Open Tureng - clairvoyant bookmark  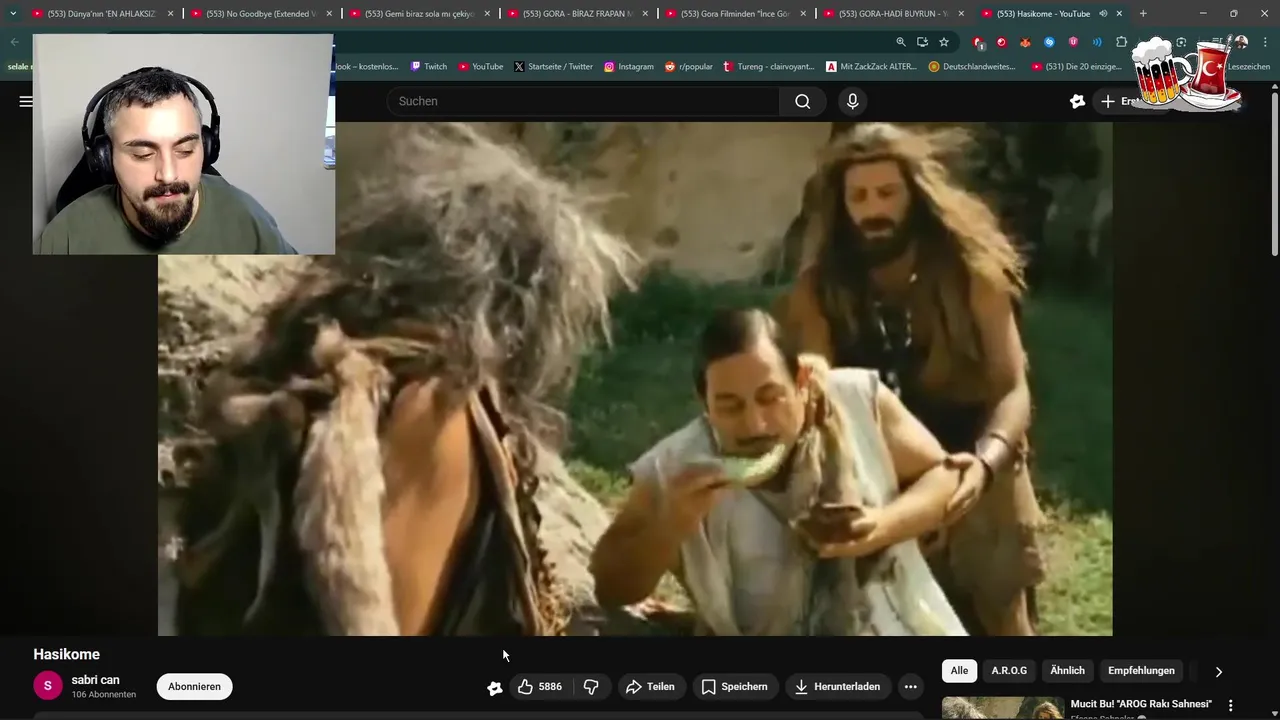[x=768, y=67]
